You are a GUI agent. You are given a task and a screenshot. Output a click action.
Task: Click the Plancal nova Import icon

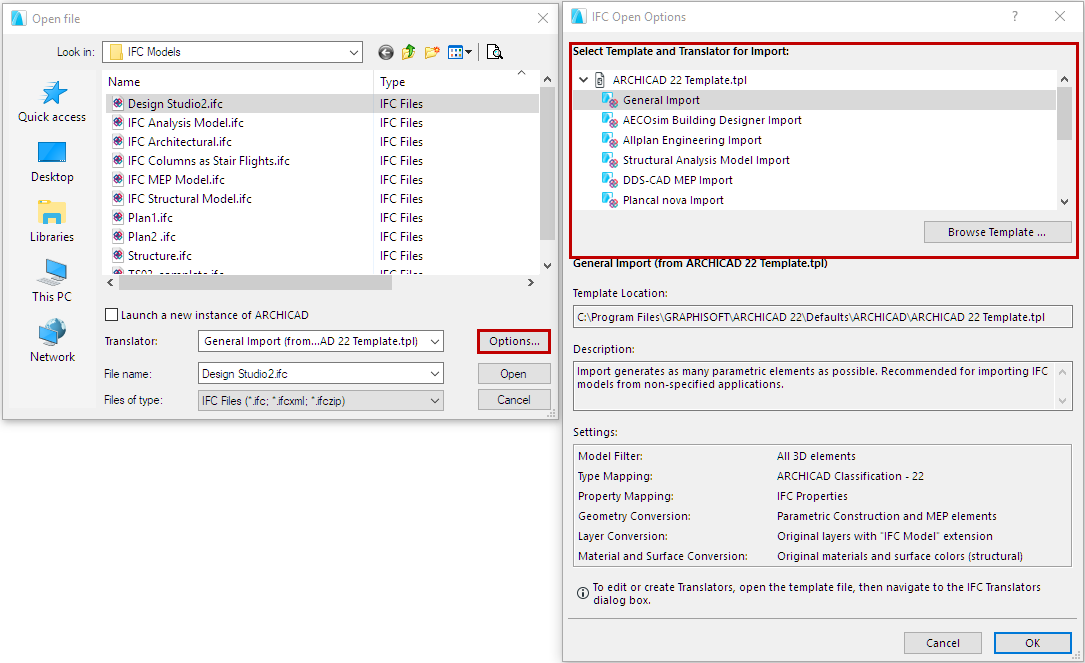(x=610, y=201)
